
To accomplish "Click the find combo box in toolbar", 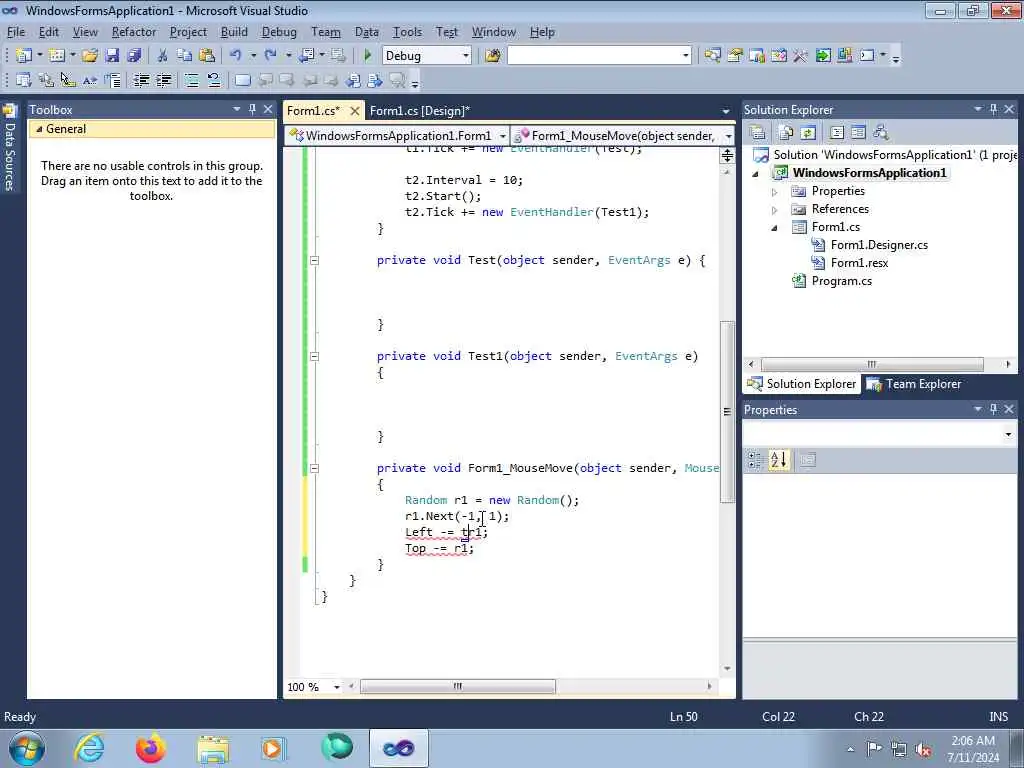I will pos(599,56).
